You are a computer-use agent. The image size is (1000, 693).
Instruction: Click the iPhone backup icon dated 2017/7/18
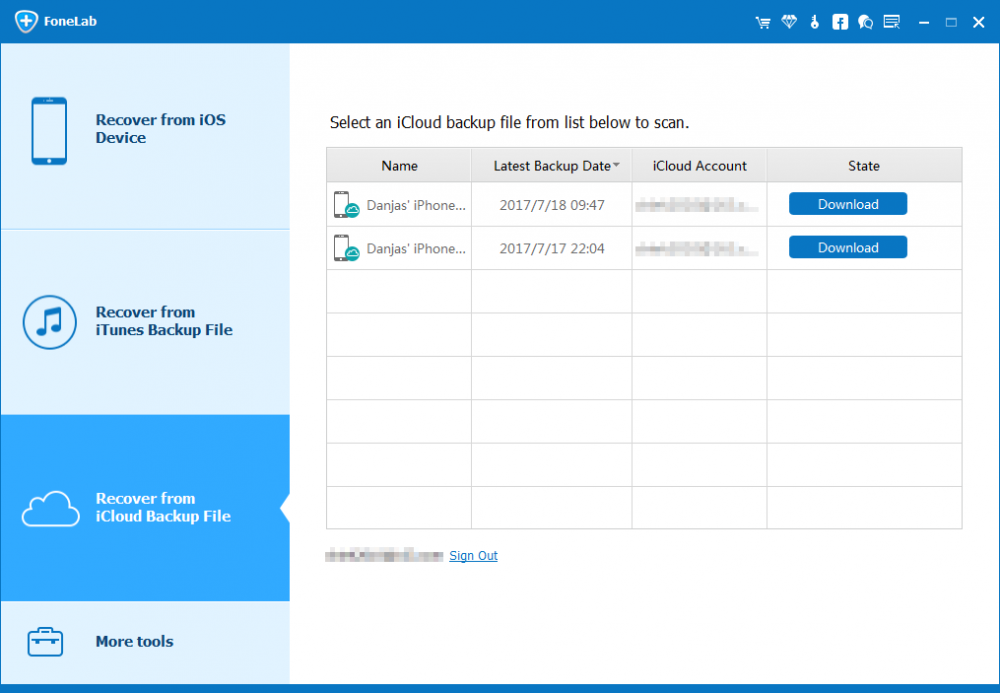(x=347, y=205)
